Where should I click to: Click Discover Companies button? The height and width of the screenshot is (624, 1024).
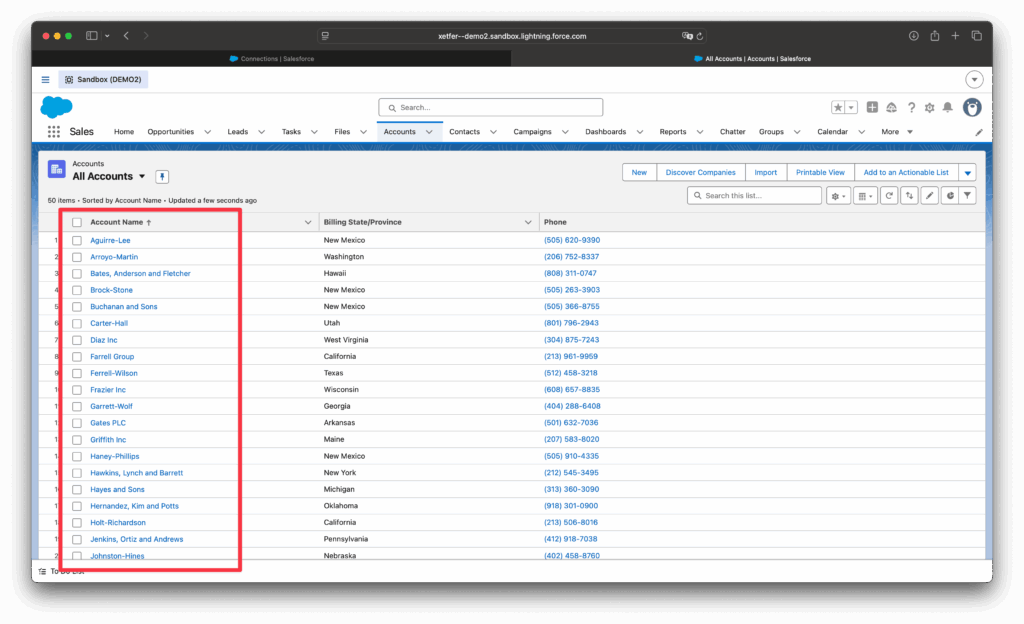[700, 173]
